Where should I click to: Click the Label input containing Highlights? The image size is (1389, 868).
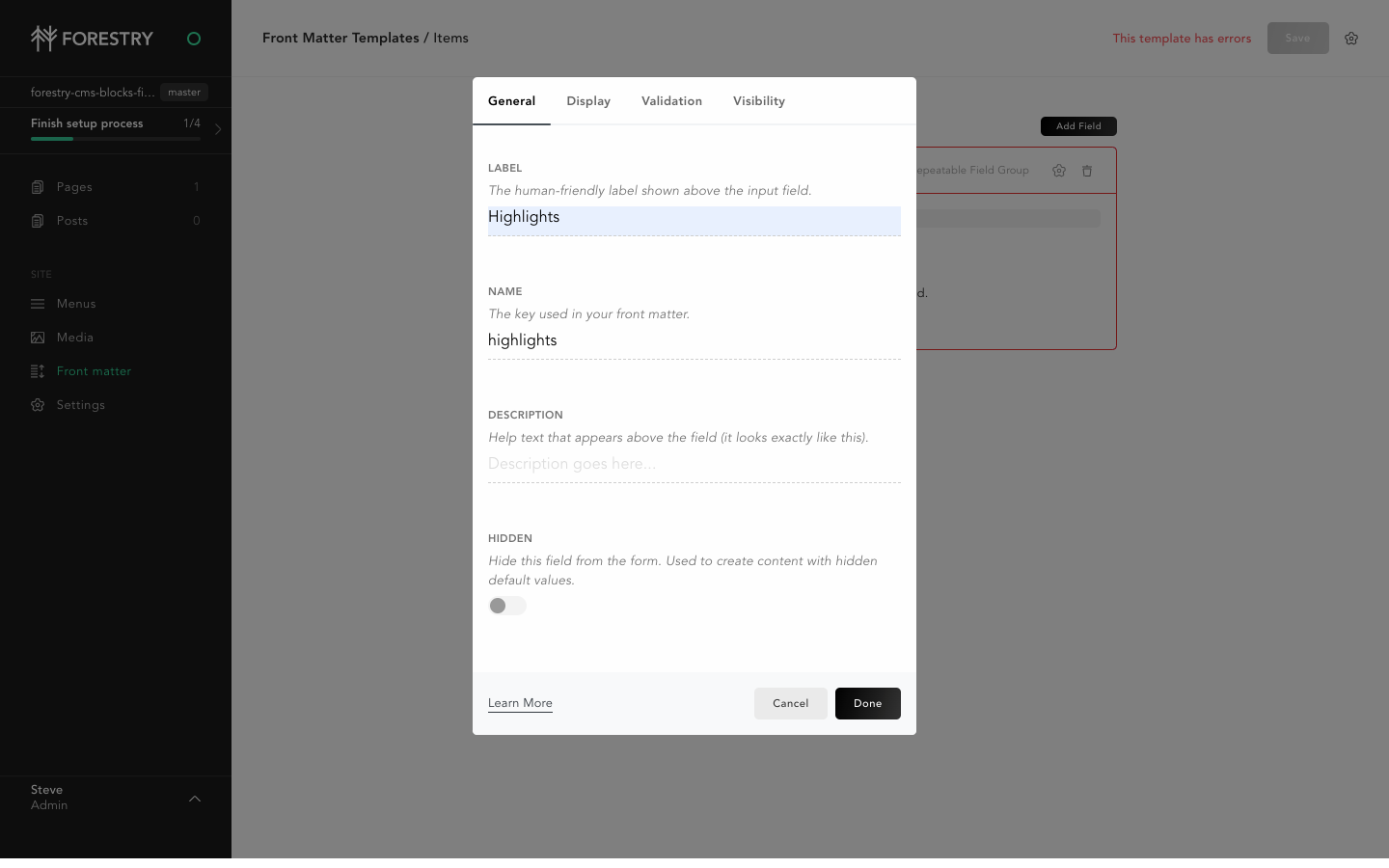point(694,221)
